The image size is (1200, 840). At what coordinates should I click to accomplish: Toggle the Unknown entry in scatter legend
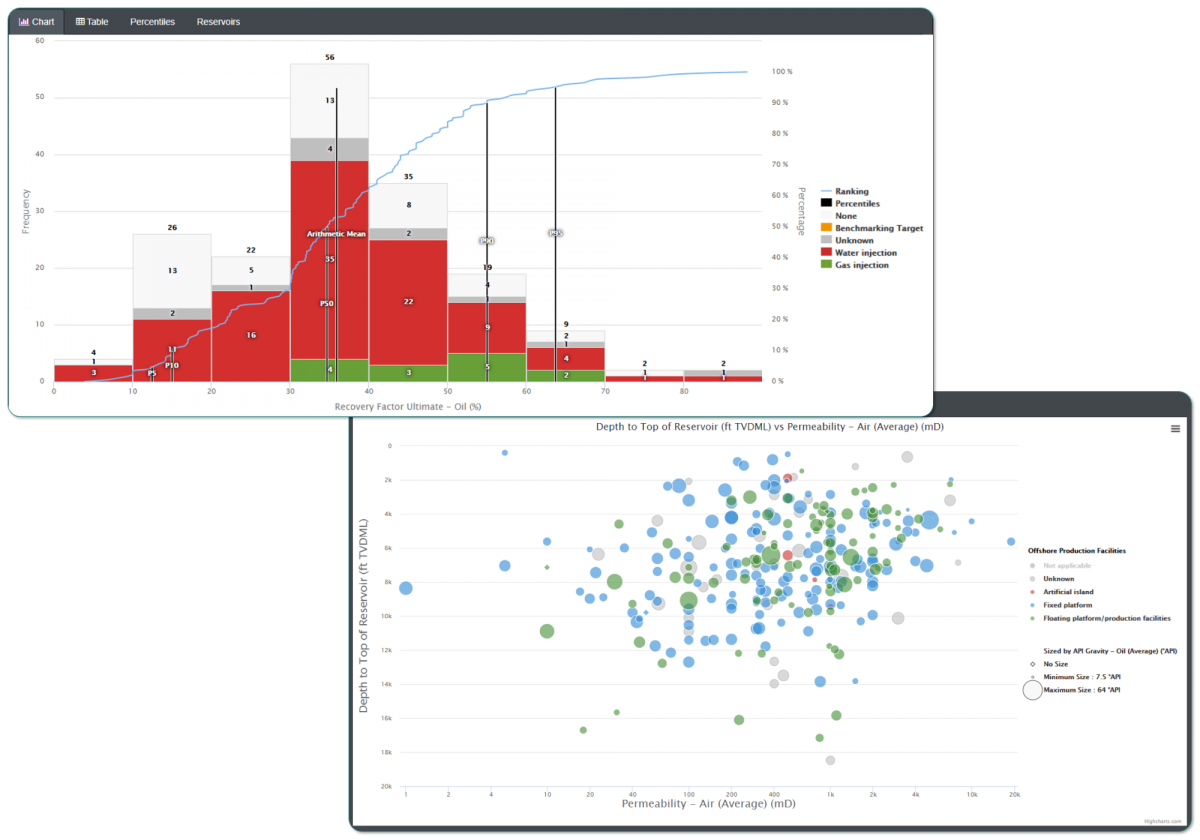tap(1058, 579)
